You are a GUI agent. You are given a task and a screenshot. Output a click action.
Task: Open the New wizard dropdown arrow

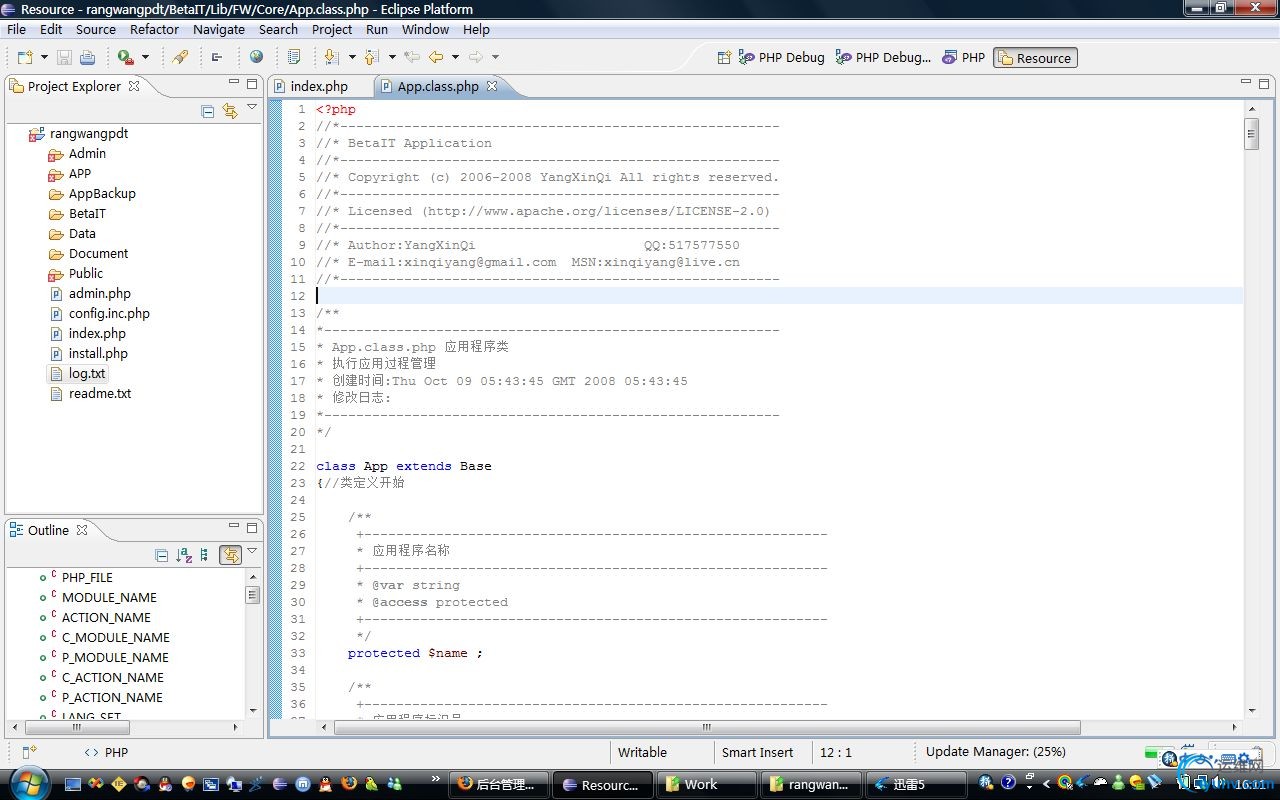tap(44, 57)
